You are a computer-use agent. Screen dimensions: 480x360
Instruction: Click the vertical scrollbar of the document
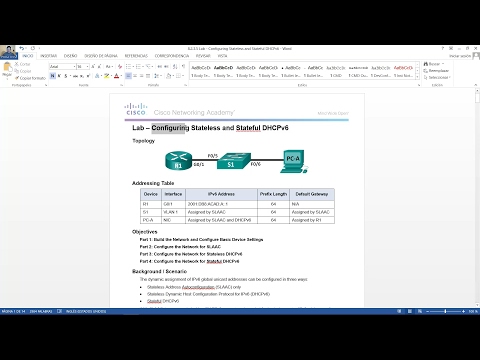(x=477, y=197)
